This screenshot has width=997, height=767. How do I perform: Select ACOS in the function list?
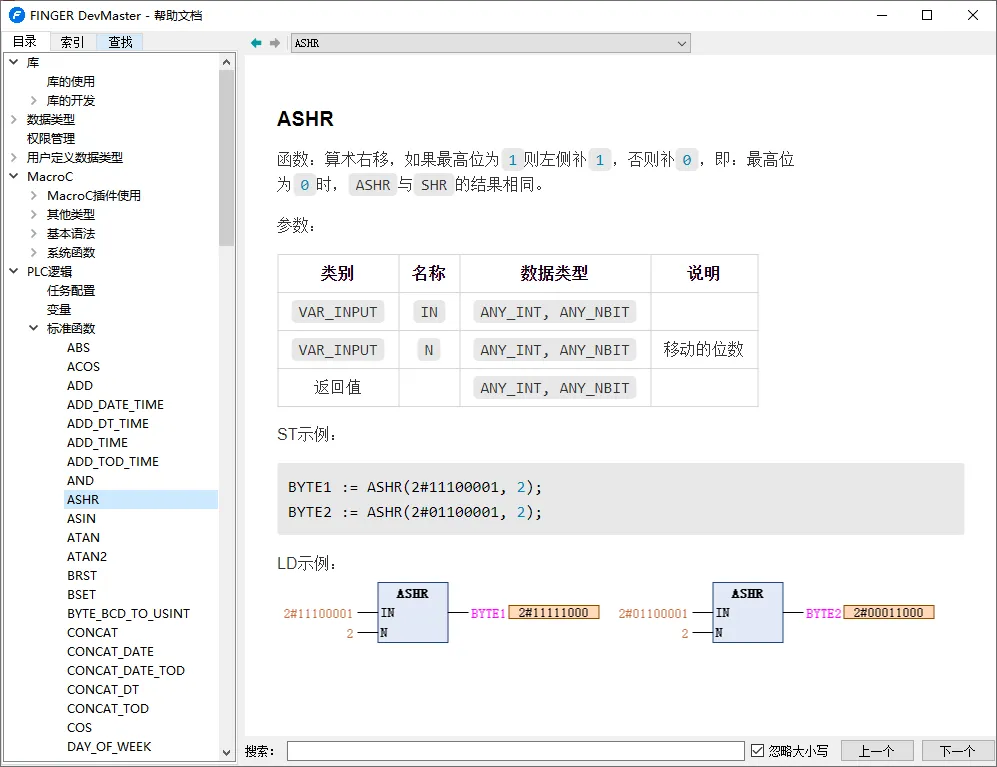[83, 366]
